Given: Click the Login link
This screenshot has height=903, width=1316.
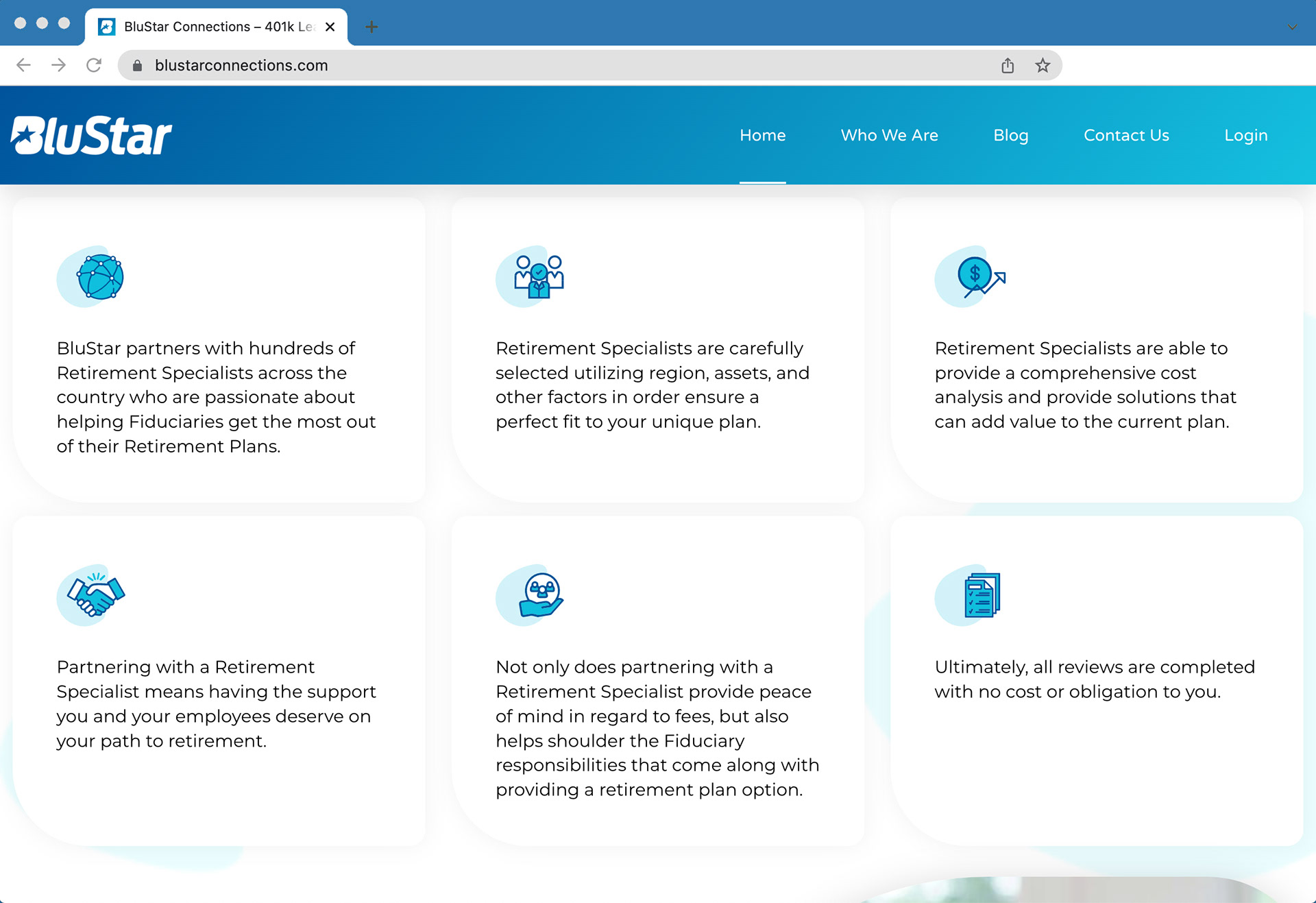Looking at the screenshot, I should [x=1245, y=136].
